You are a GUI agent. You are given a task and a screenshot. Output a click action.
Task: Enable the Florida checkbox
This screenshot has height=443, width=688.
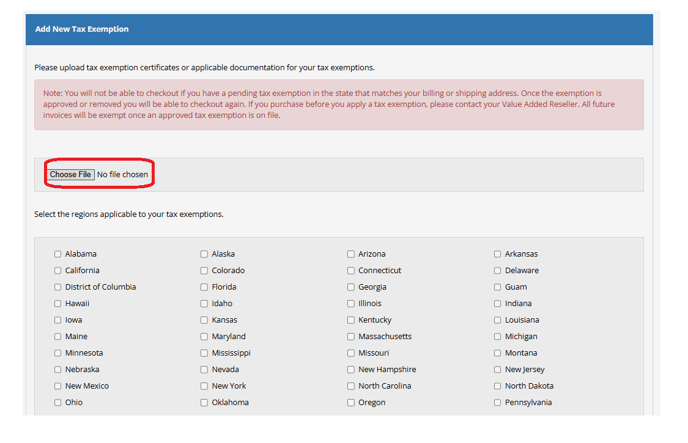pos(204,287)
